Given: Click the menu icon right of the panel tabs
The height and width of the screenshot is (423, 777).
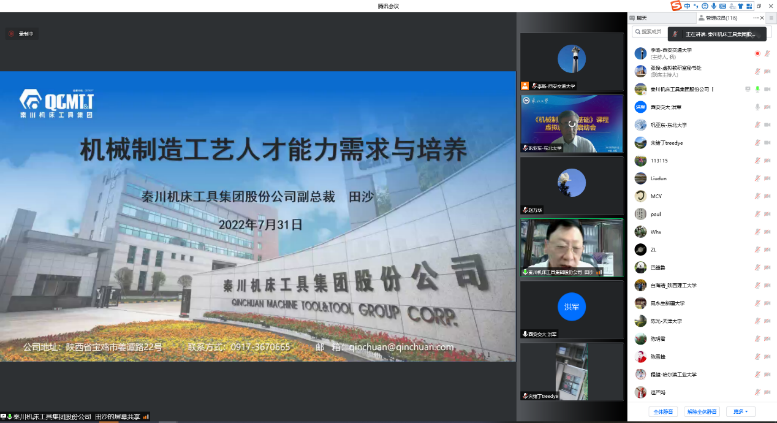Looking at the screenshot, I should pyautogui.click(x=771, y=18).
